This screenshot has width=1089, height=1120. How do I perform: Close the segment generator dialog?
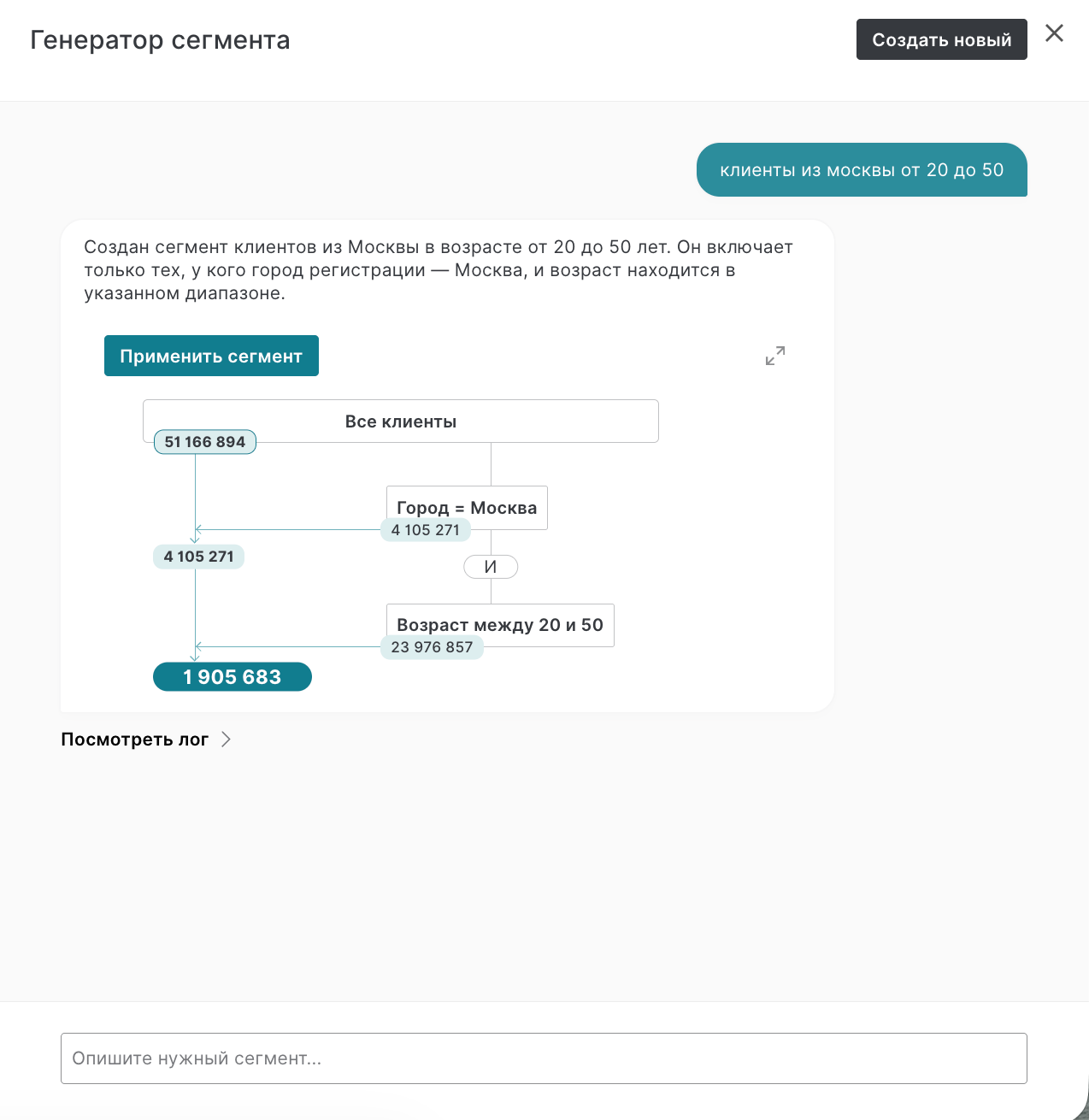(1054, 33)
